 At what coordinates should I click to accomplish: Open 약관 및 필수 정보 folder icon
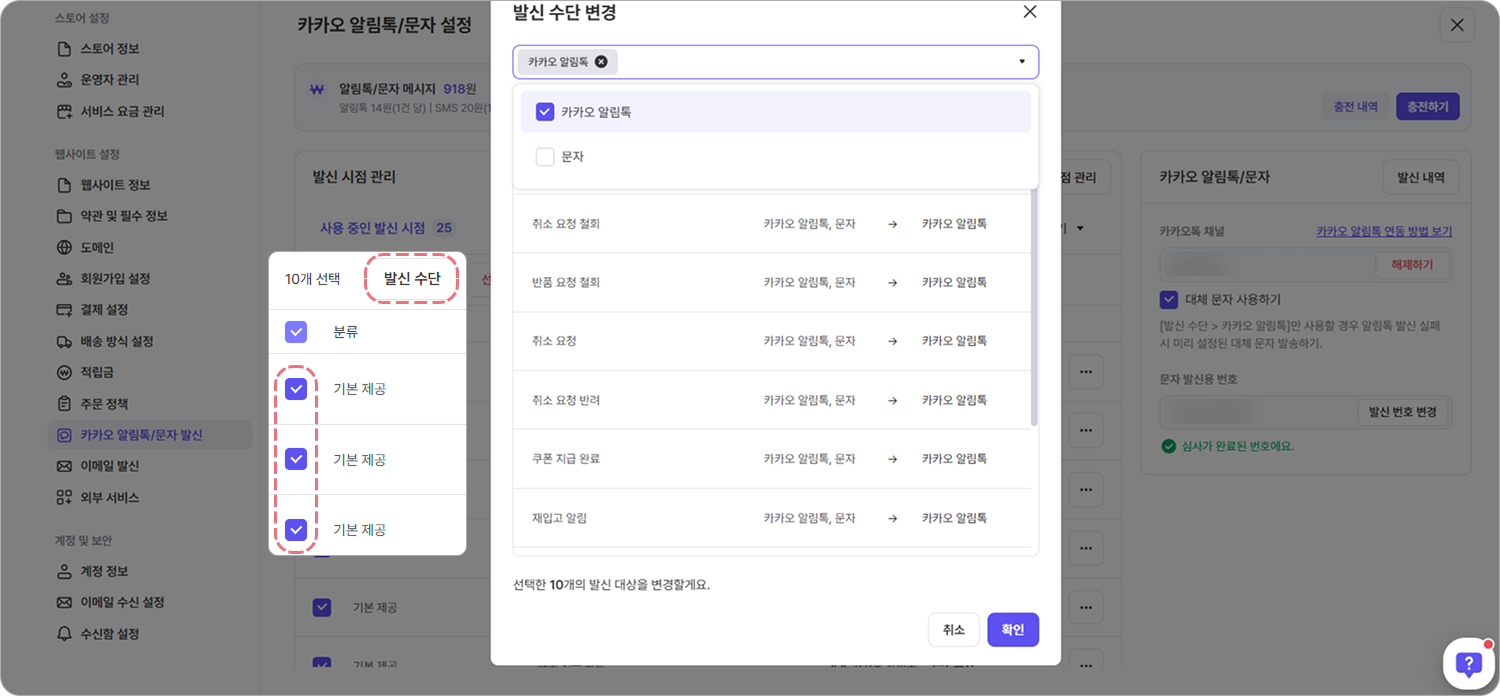pyautogui.click(x=64, y=216)
